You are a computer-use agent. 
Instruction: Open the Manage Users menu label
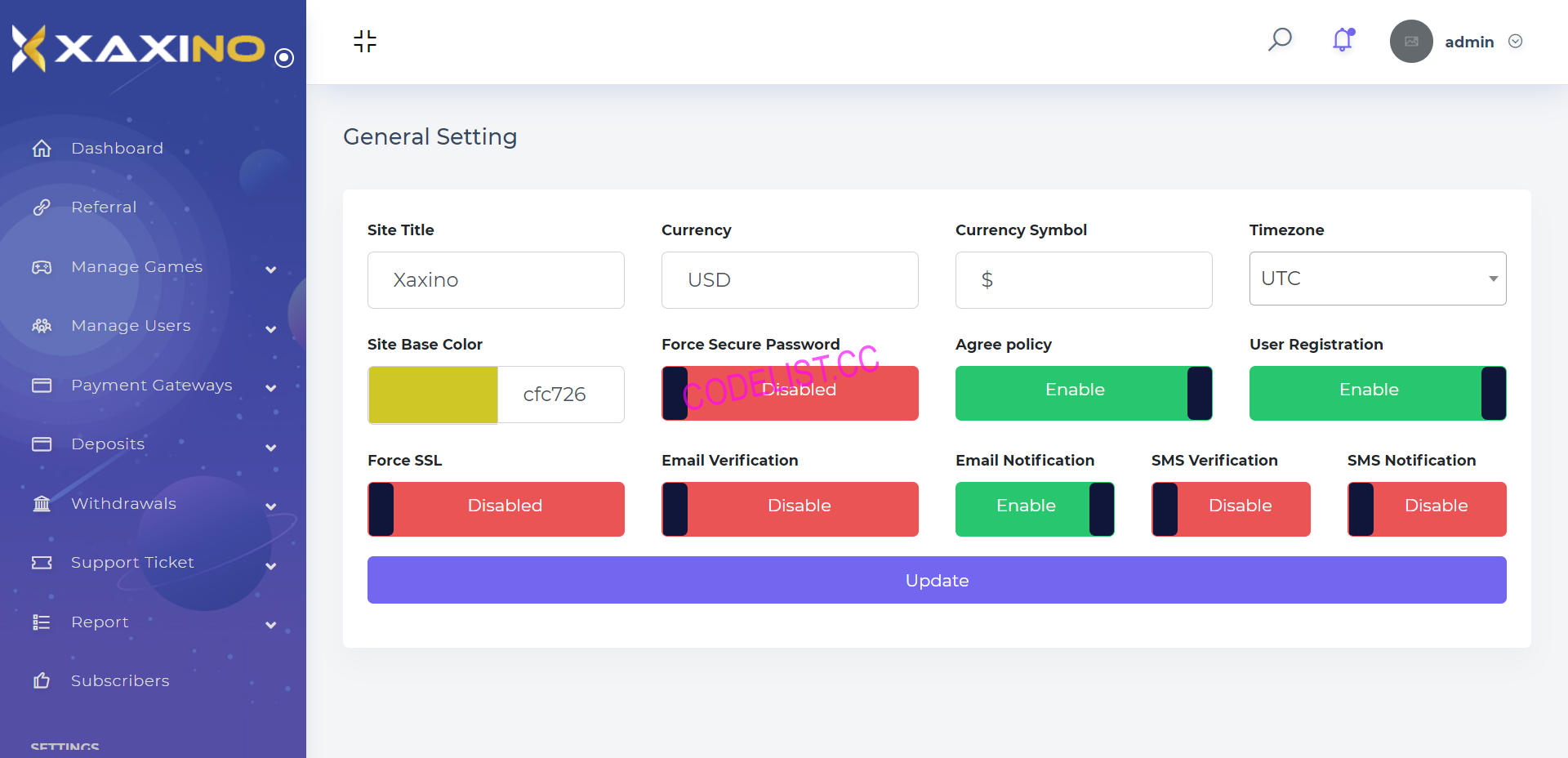tap(131, 326)
